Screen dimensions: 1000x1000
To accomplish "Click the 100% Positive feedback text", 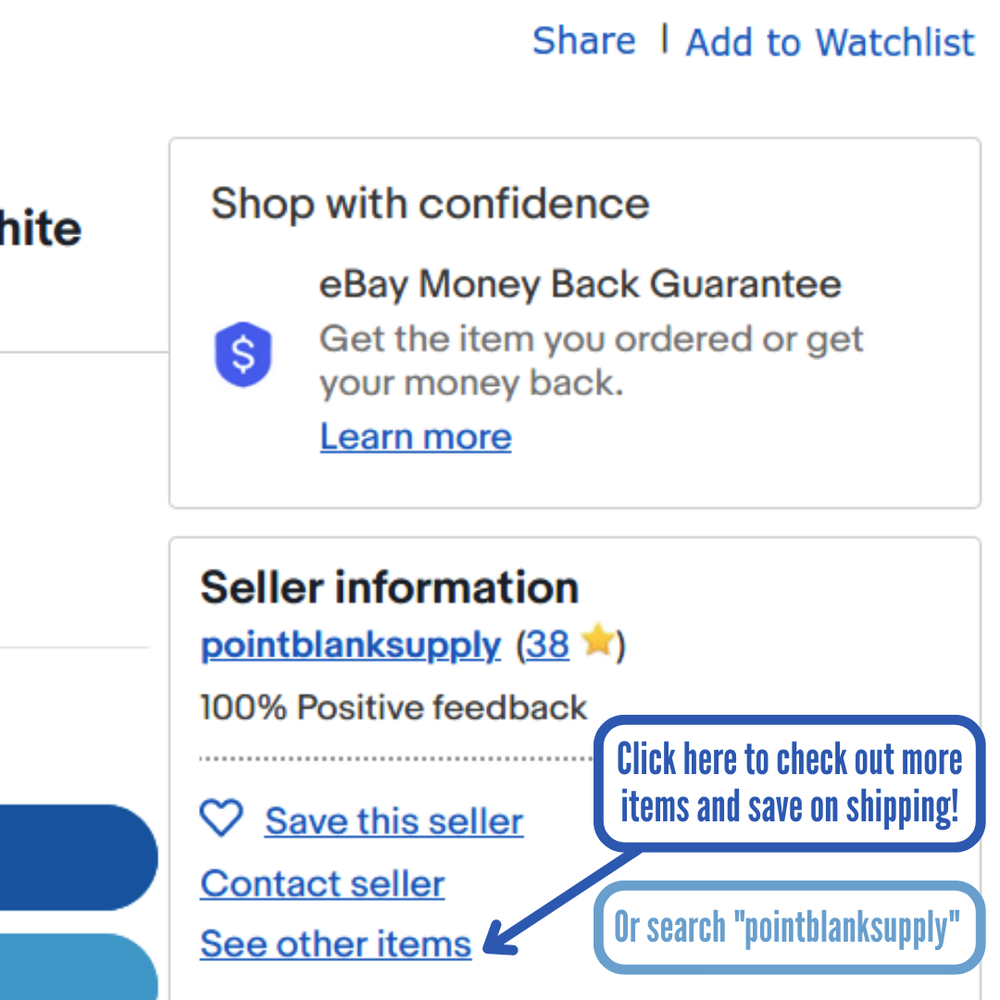I will [393, 708].
